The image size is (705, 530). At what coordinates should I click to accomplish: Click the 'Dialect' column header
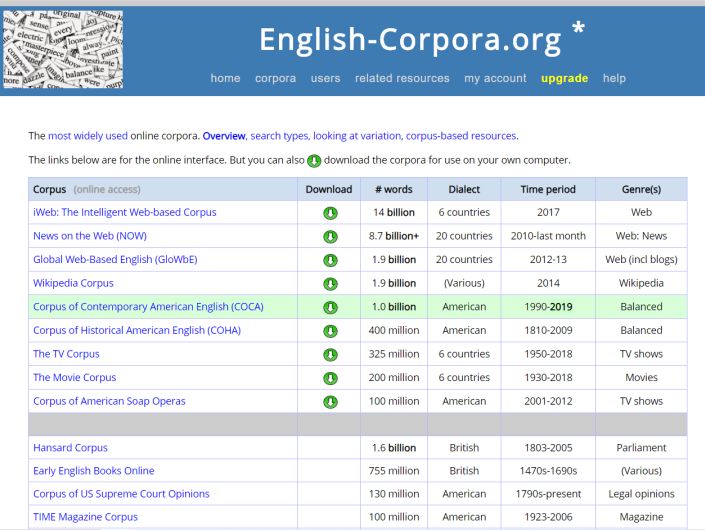[464, 189]
